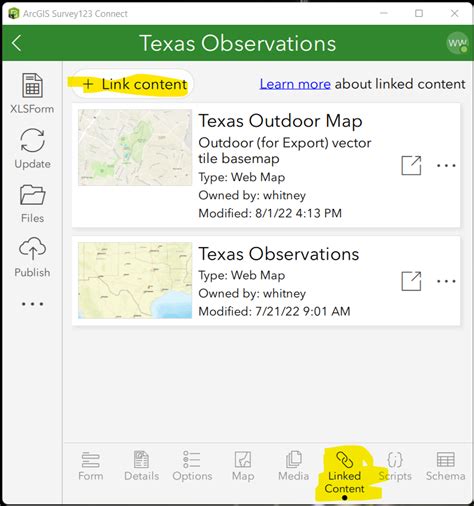Switch to the Map tab
Screen dimensions: 474x506
pyautogui.click(x=243, y=466)
